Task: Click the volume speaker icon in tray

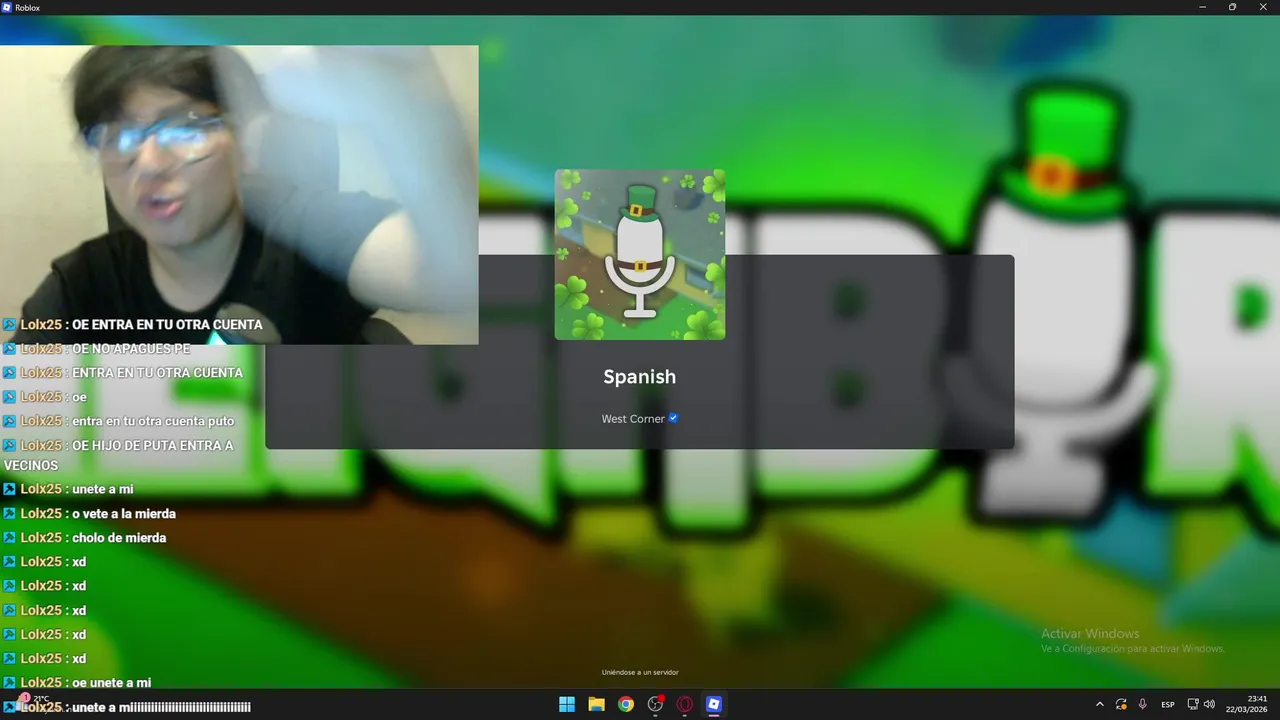Action: click(x=1209, y=704)
